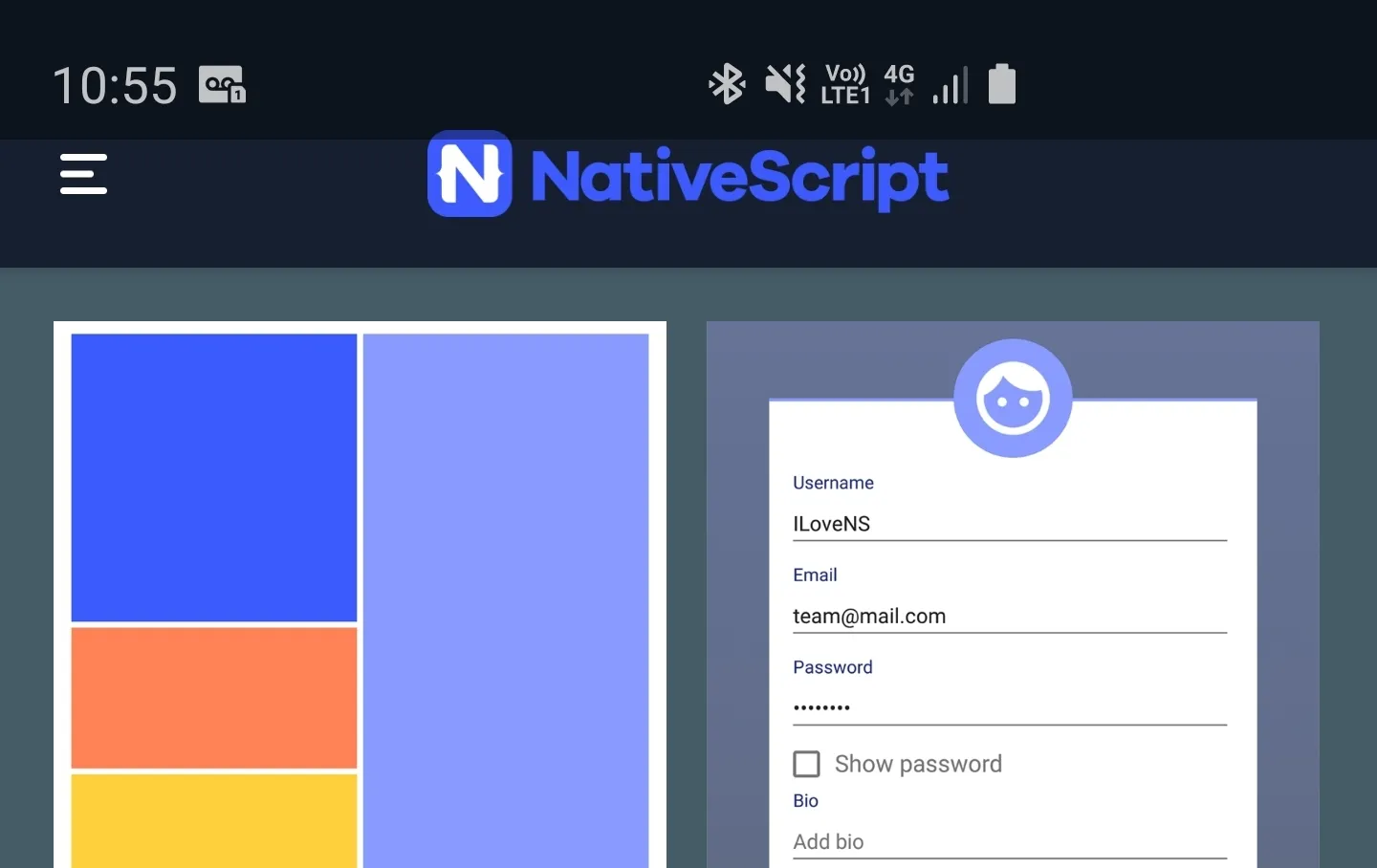Tap the Username label
1377x868 pixels.
click(x=833, y=483)
